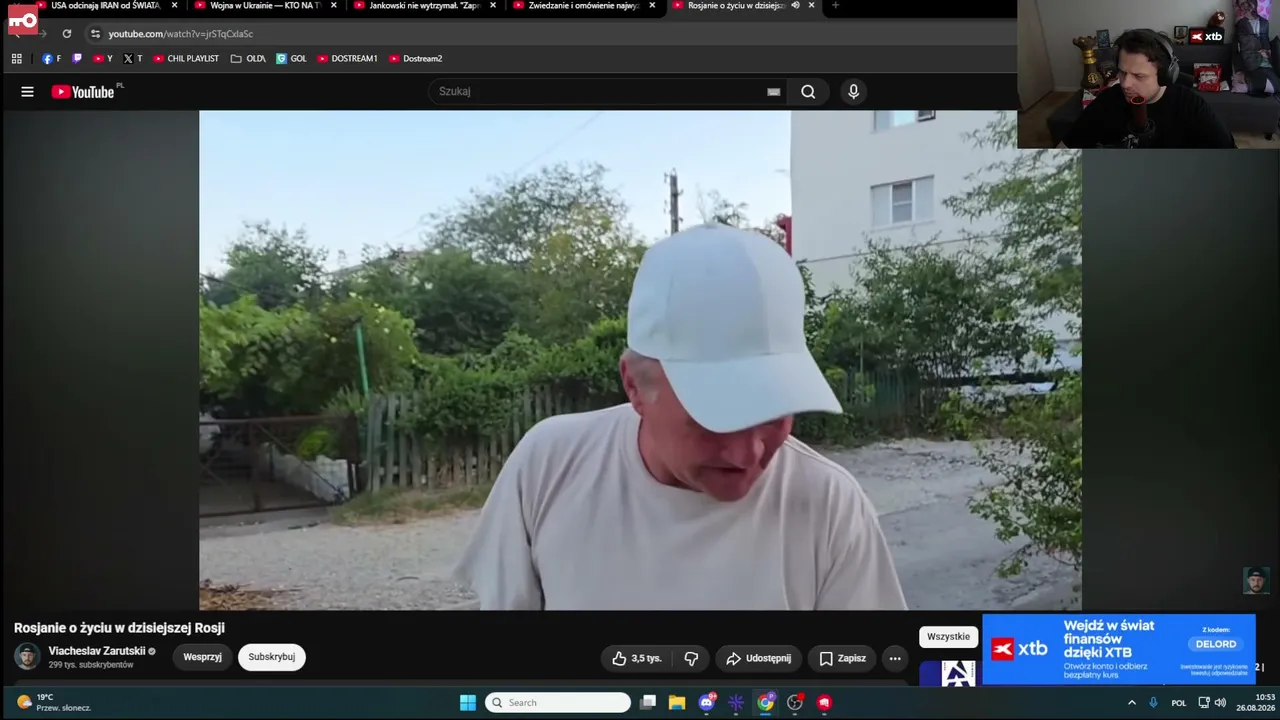Screen dimensions: 1280x720
Task: Save the video with Zapisz
Action: point(843,658)
